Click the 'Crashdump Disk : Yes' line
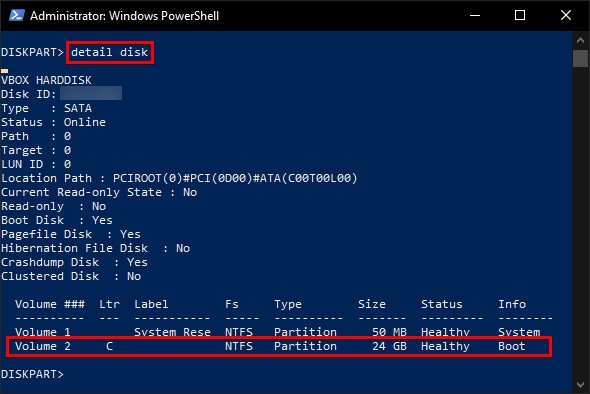The image size is (590, 394). [75, 262]
